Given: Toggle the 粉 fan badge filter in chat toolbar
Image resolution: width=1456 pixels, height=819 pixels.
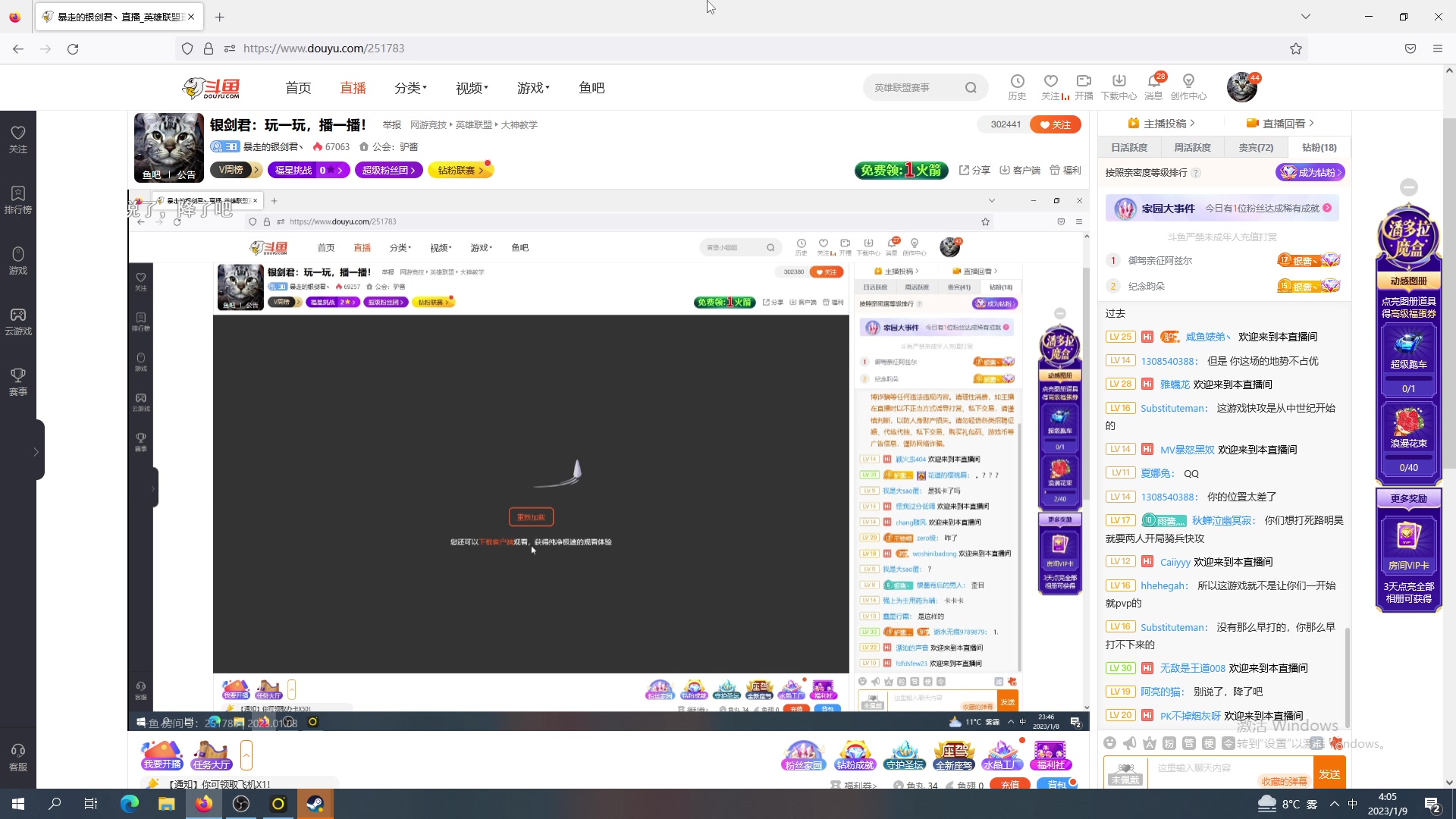Looking at the screenshot, I should (x=1168, y=743).
